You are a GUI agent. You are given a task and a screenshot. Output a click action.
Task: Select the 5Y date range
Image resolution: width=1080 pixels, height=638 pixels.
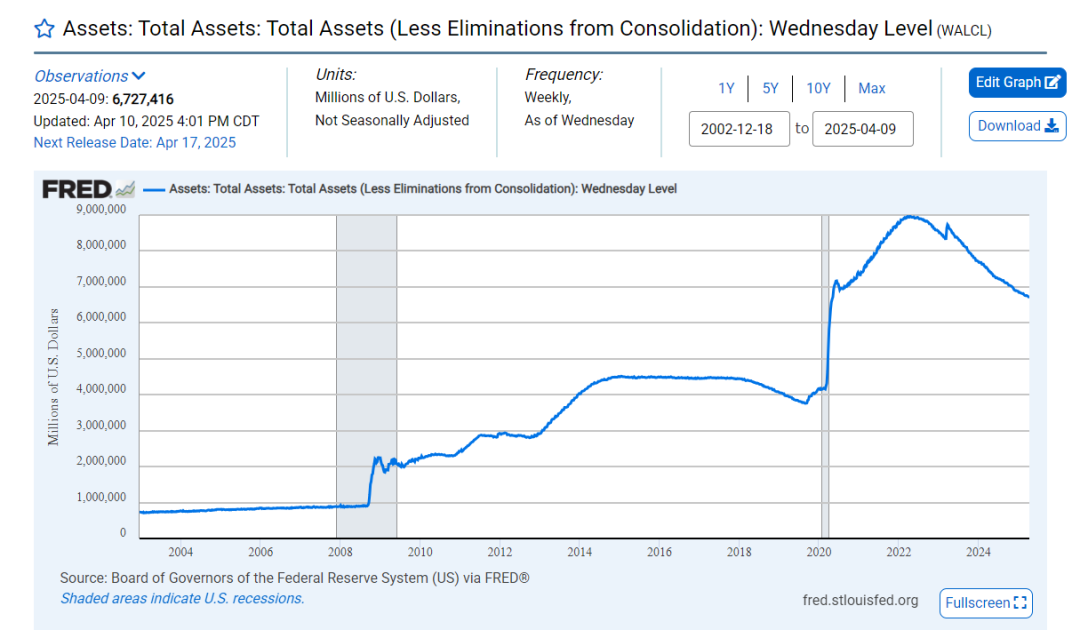(770, 88)
